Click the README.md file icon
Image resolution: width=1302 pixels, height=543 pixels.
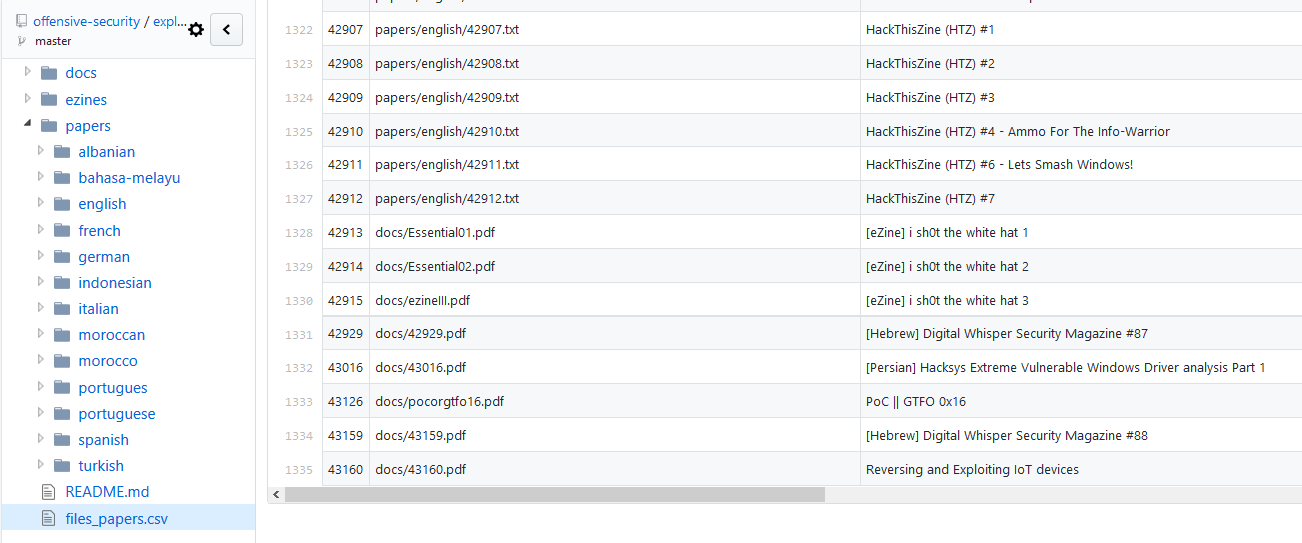pos(48,491)
